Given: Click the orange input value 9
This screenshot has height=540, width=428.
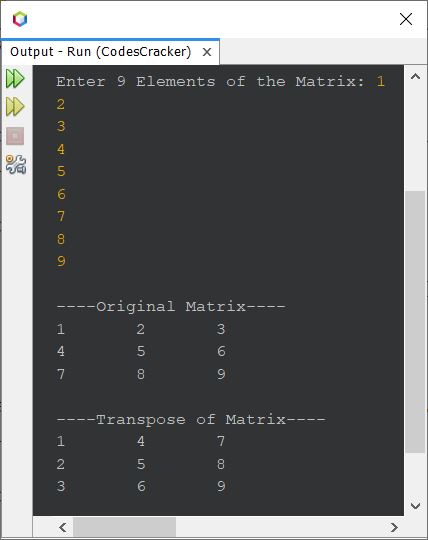Looking at the screenshot, I should pyautogui.click(x=61, y=261).
